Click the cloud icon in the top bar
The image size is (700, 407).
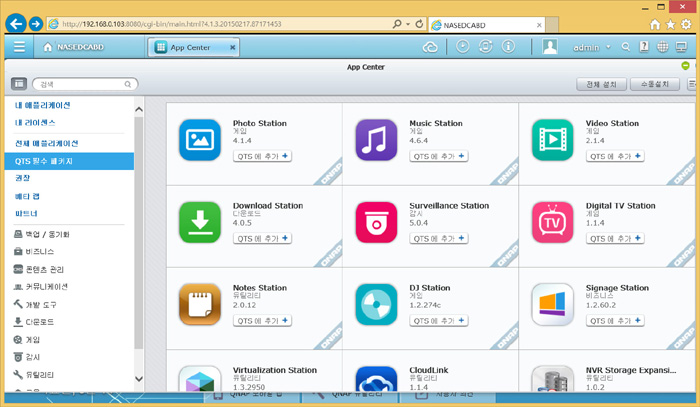point(432,47)
